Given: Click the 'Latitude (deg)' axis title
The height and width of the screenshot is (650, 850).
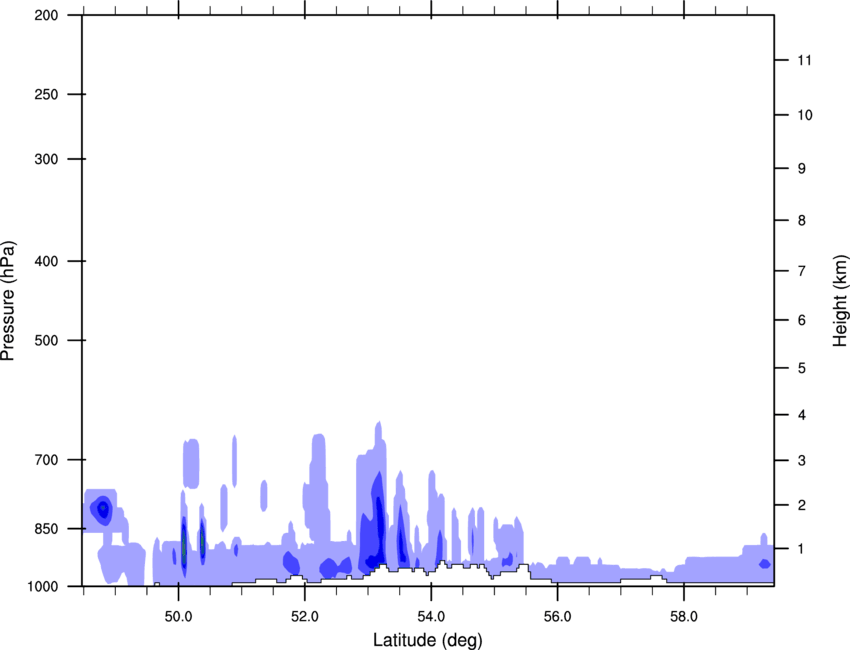Looking at the screenshot, I should (x=428, y=640).
